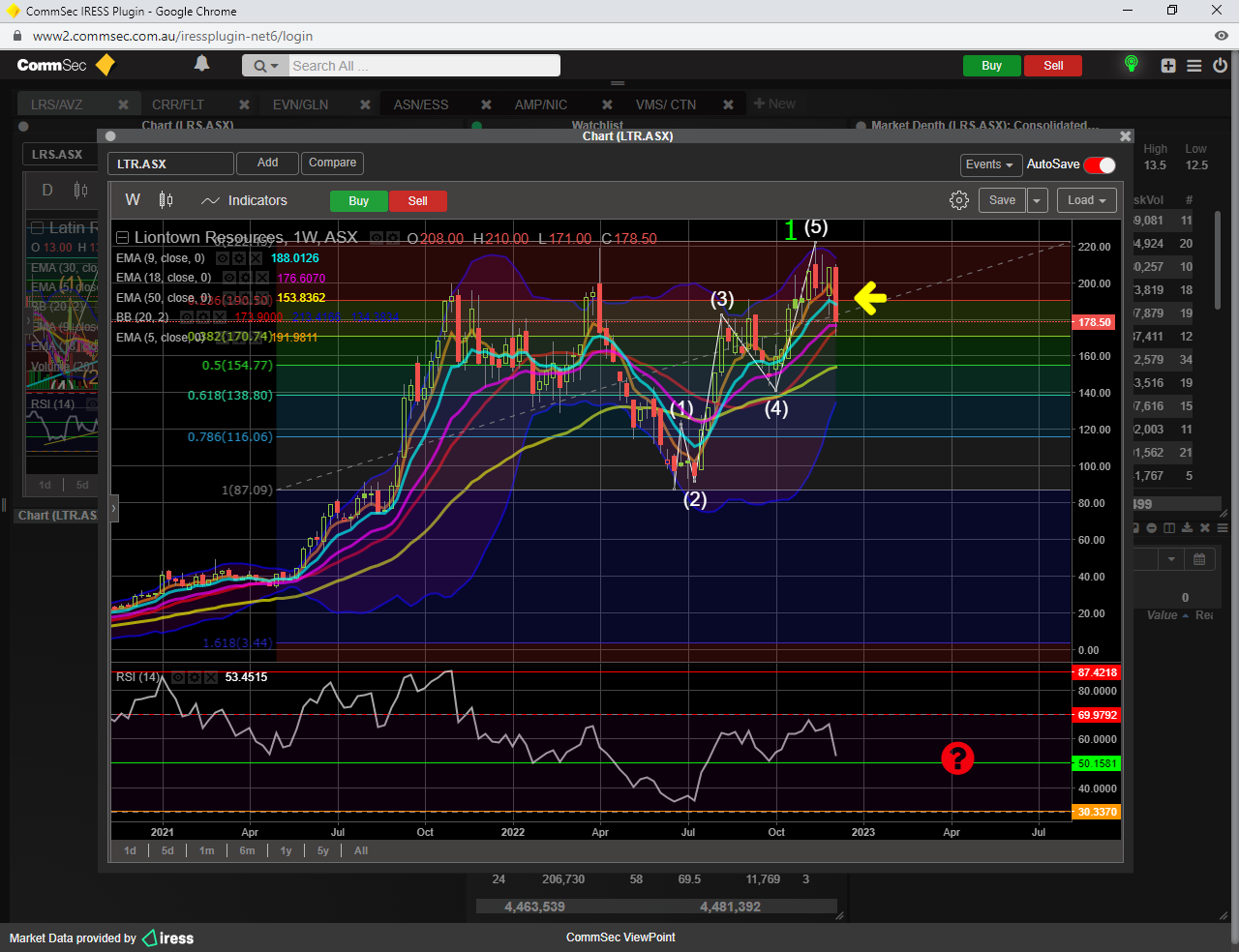Viewport: 1239px width, 952px height.
Task: Toggle the AutoSave switch
Action: click(1100, 164)
